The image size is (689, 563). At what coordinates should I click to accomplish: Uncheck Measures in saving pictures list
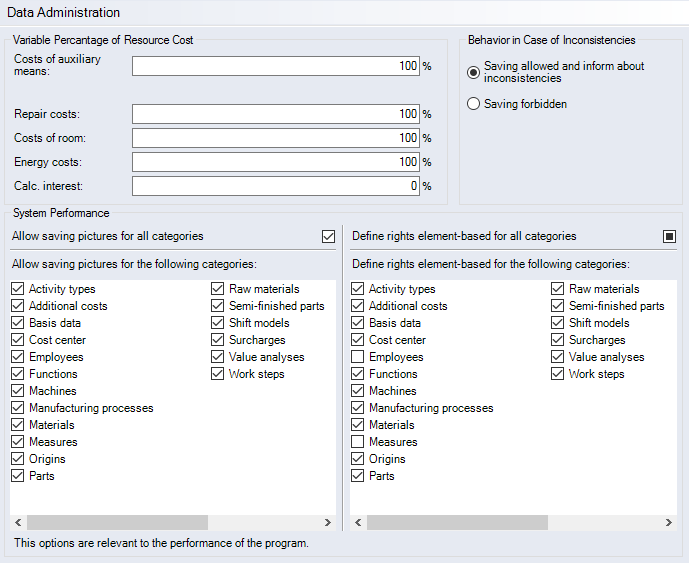coord(18,442)
